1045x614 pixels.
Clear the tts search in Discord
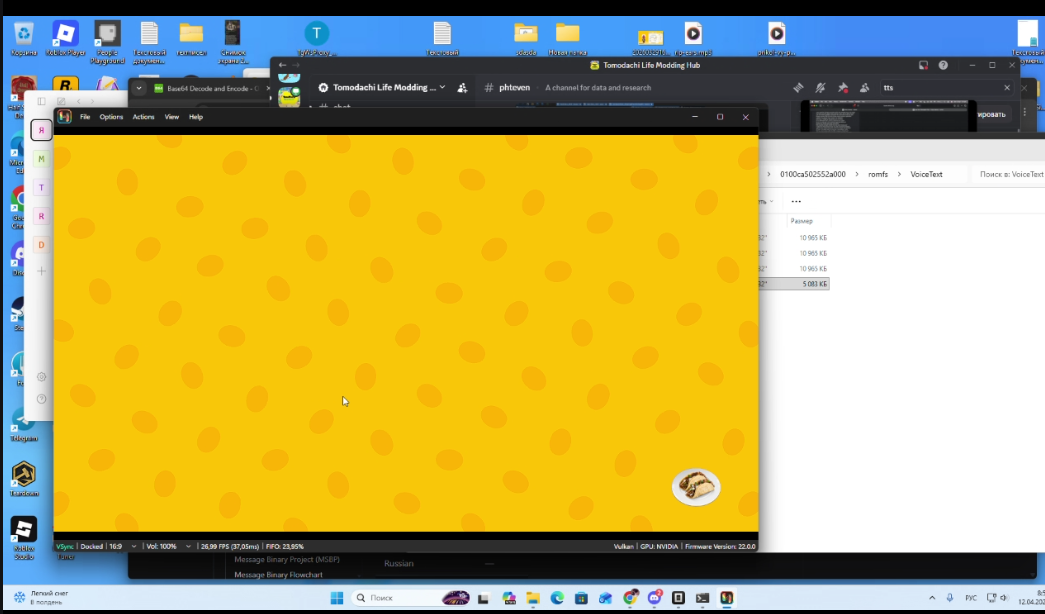[1007, 87]
